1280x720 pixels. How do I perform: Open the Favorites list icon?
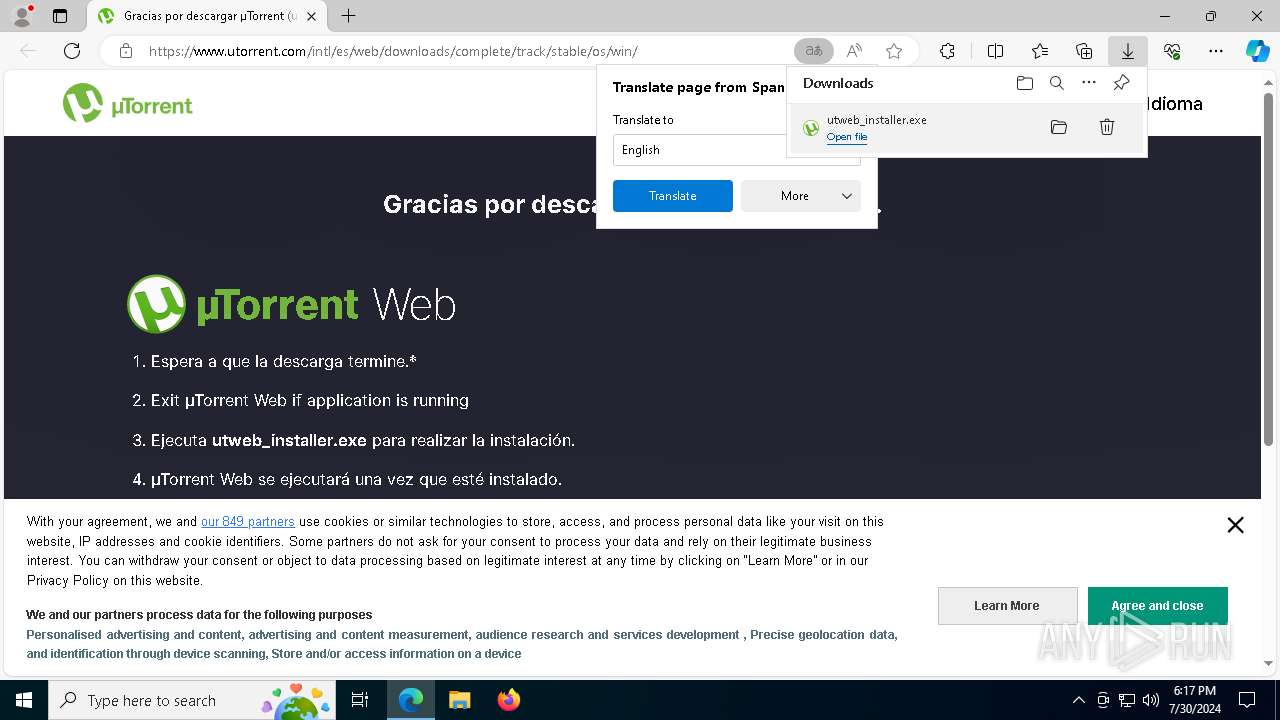click(1040, 51)
